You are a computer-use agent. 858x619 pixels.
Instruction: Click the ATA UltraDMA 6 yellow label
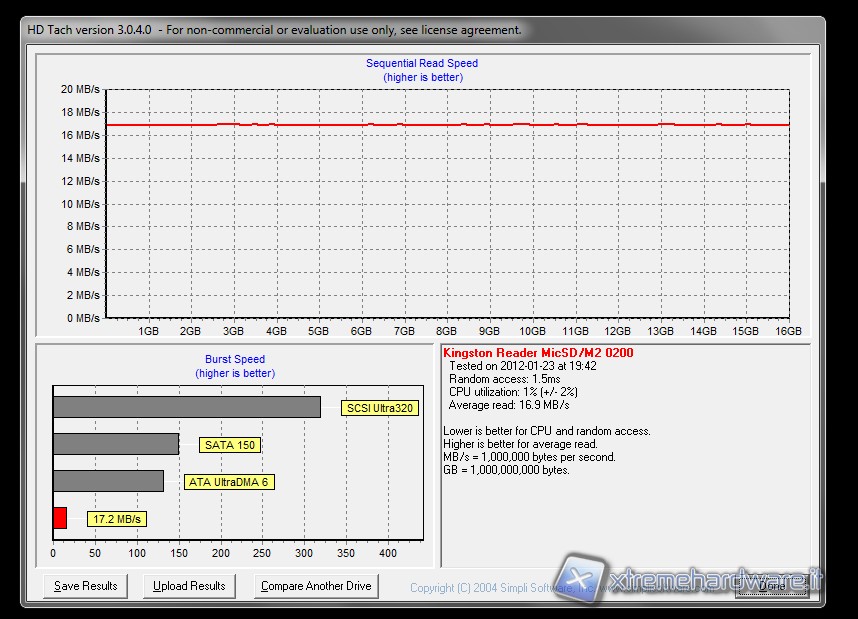click(229, 482)
